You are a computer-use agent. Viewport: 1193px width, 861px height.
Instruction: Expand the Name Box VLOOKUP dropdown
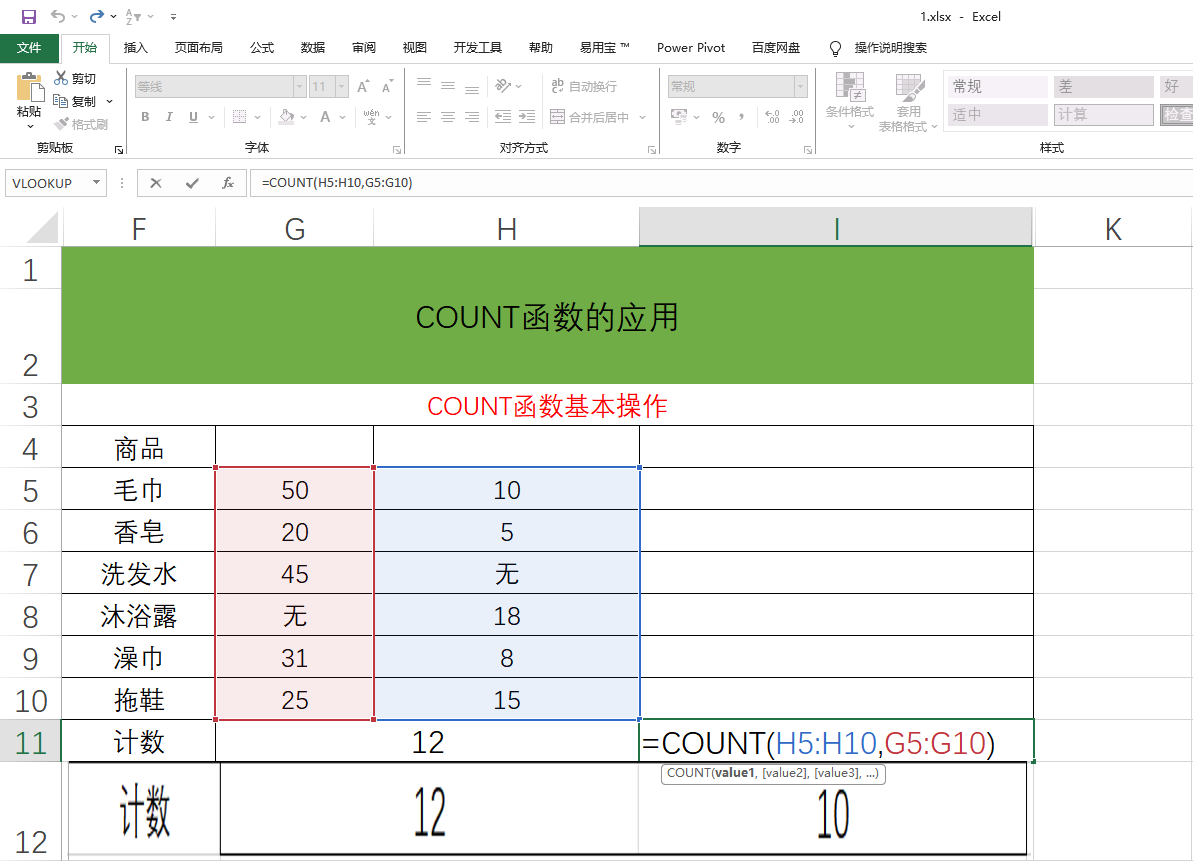point(97,183)
